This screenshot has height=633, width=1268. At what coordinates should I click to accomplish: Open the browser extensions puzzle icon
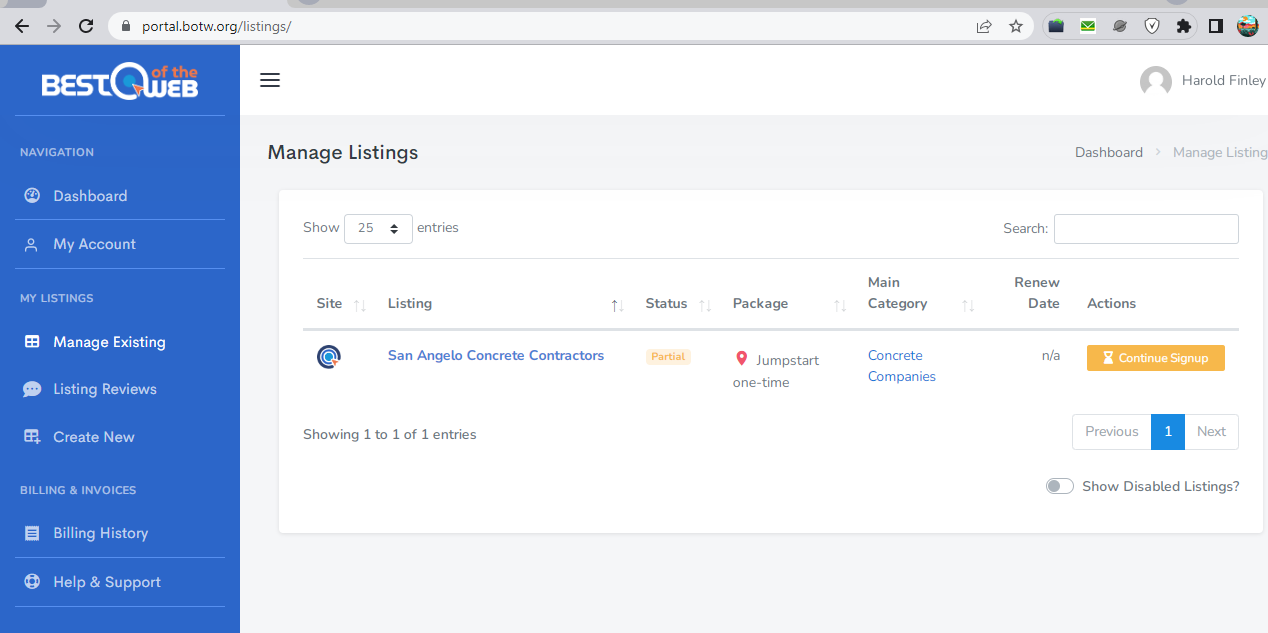[x=1184, y=26]
